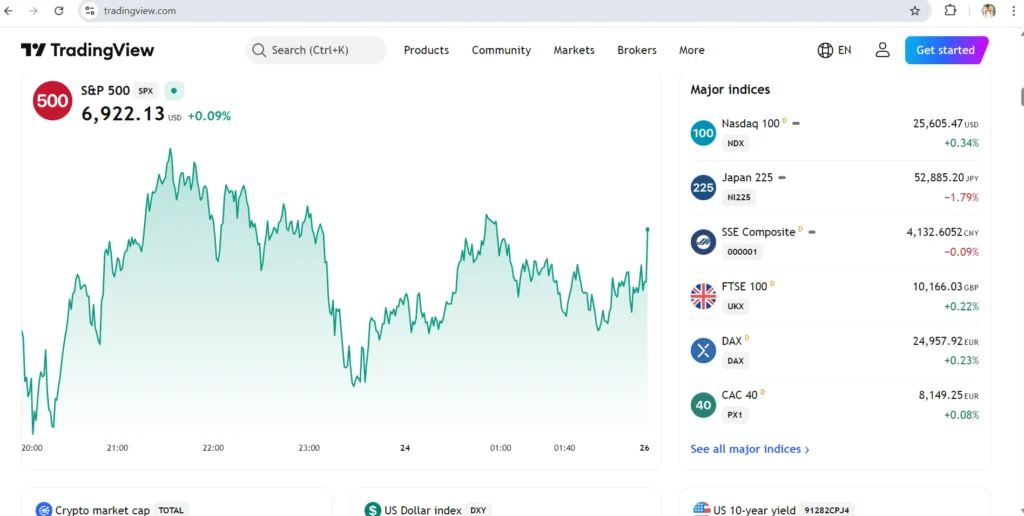Click the NDX ticker tag

click(735, 143)
